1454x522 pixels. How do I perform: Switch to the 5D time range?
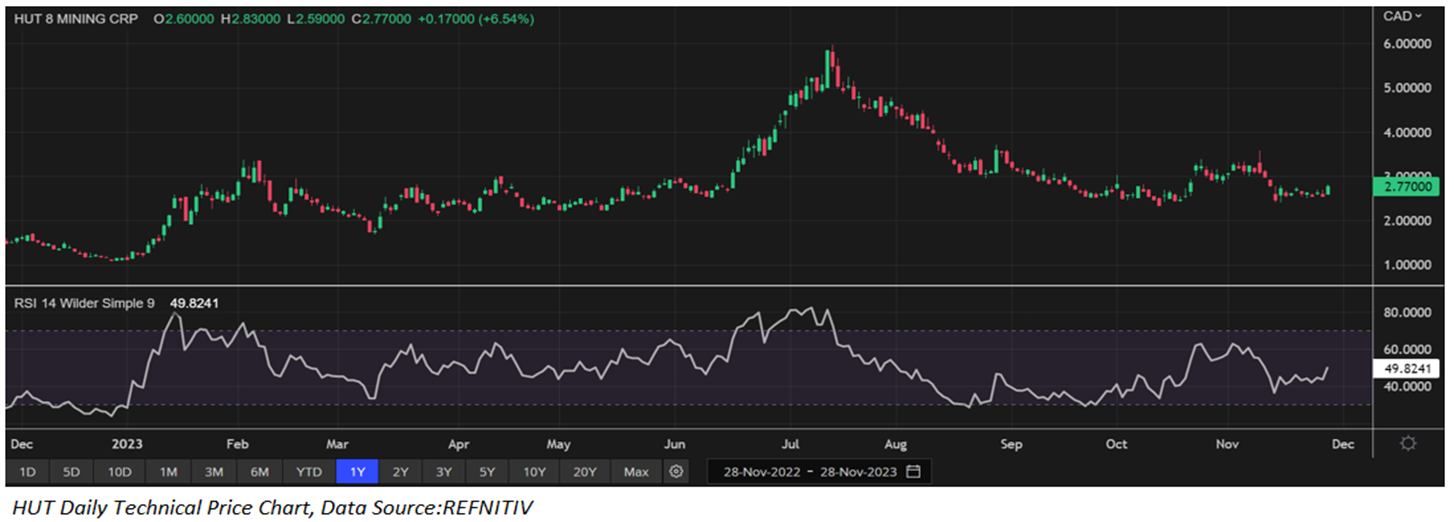point(73,471)
